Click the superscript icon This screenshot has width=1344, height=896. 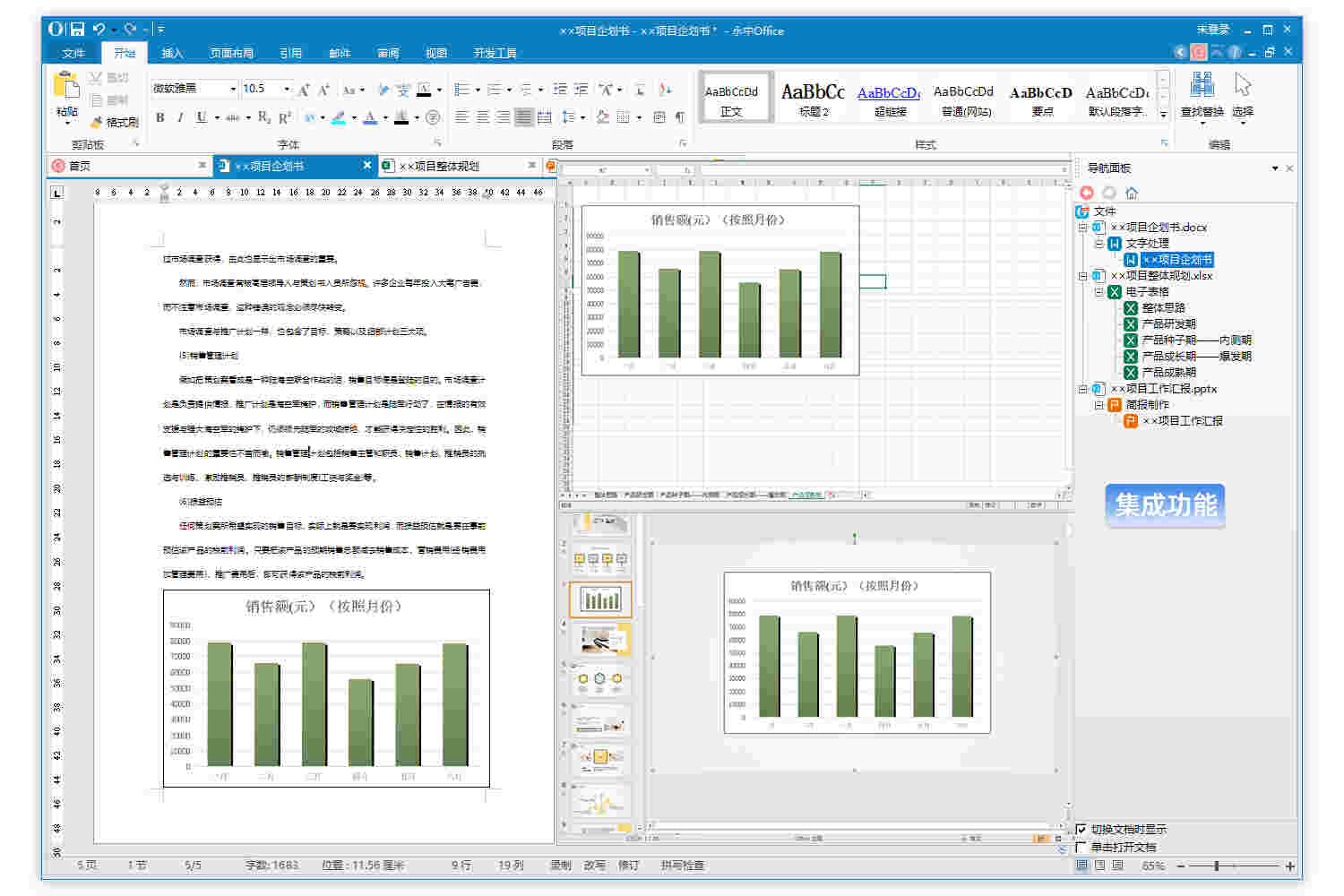pos(285,117)
